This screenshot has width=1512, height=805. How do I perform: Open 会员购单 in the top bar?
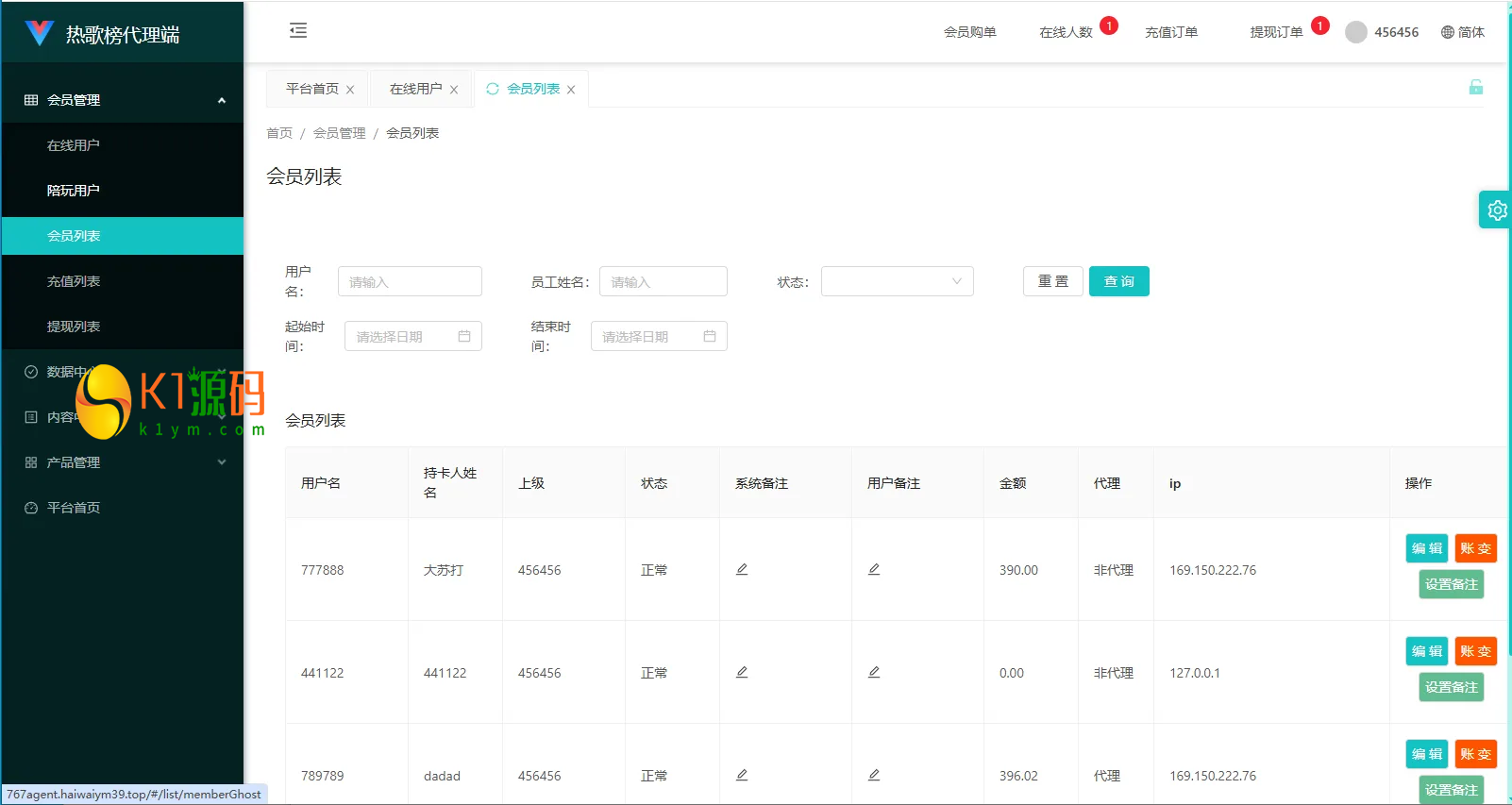pos(970,32)
